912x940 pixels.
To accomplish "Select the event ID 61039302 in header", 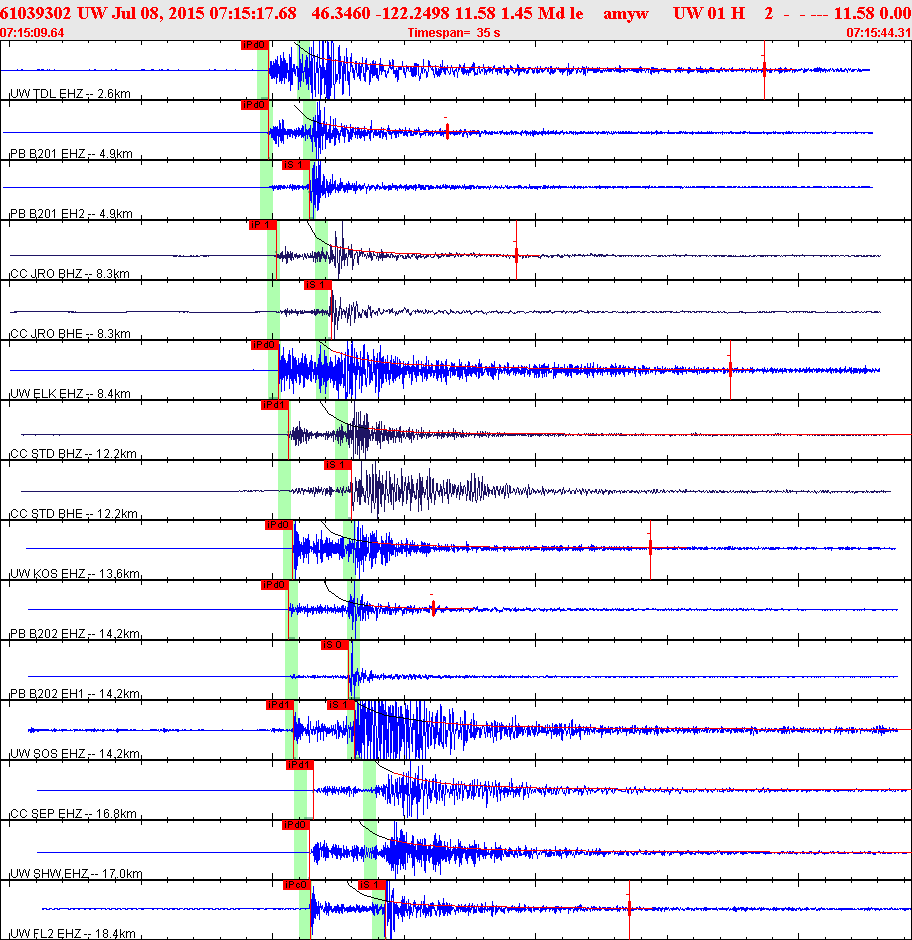I will (x=35, y=13).
